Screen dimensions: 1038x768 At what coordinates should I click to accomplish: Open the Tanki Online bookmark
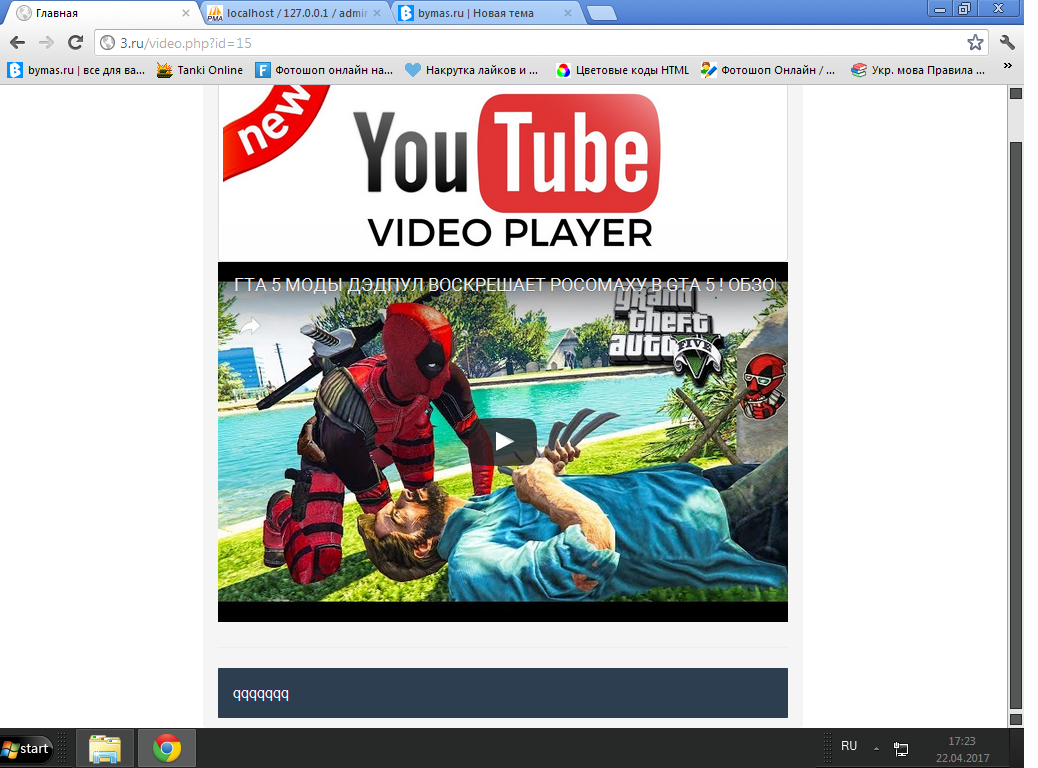(x=200, y=70)
